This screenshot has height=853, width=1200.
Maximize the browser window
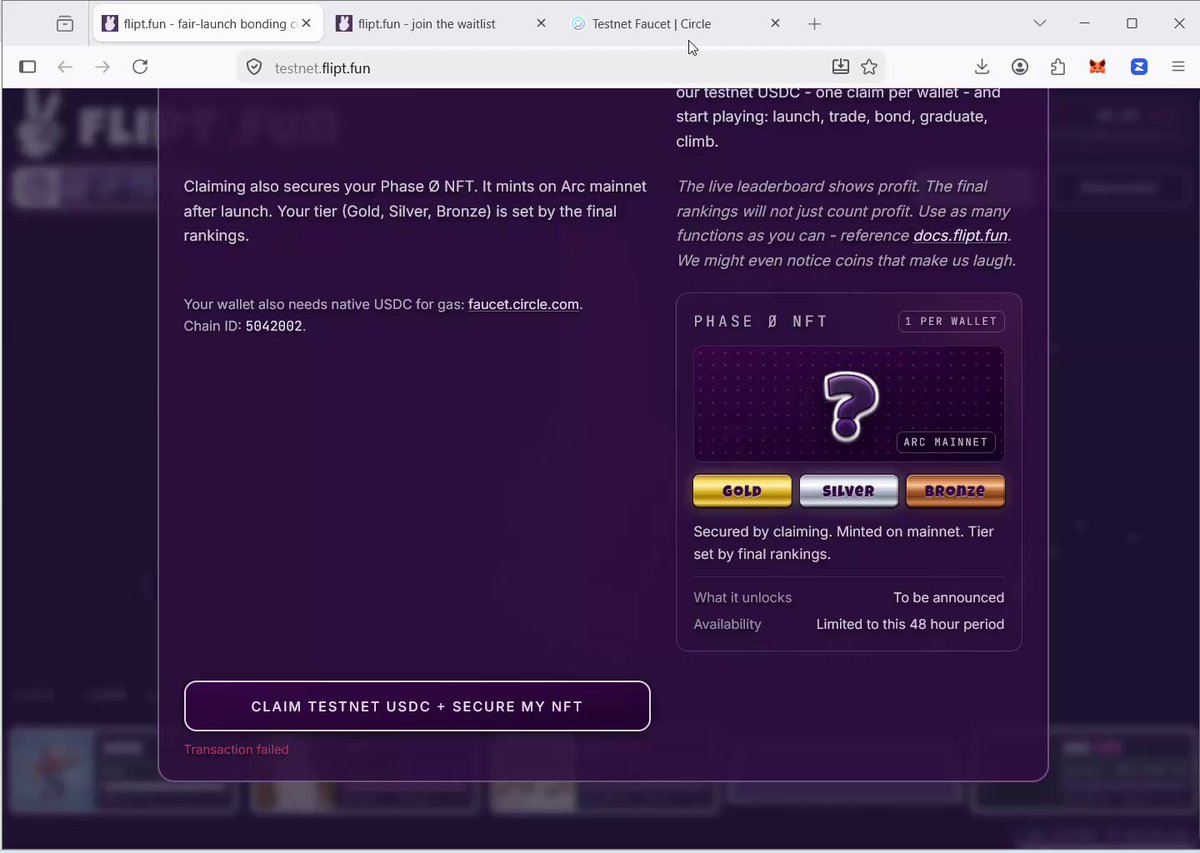1132,24
